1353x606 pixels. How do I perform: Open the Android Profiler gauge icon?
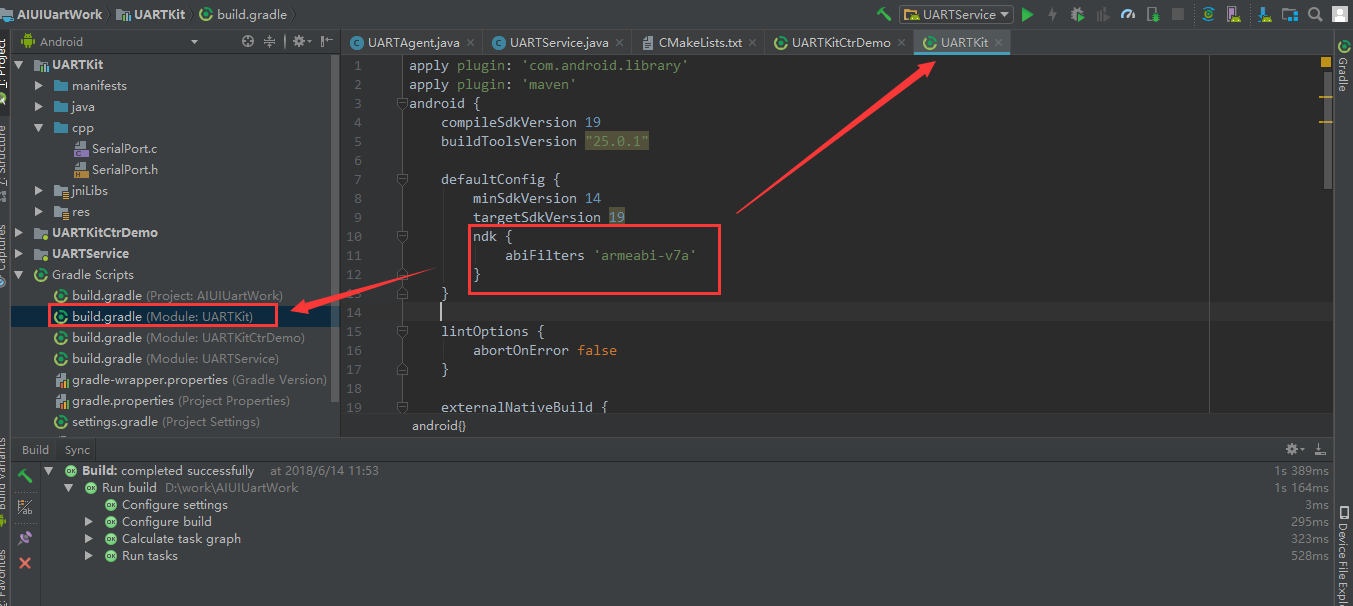click(x=1128, y=15)
